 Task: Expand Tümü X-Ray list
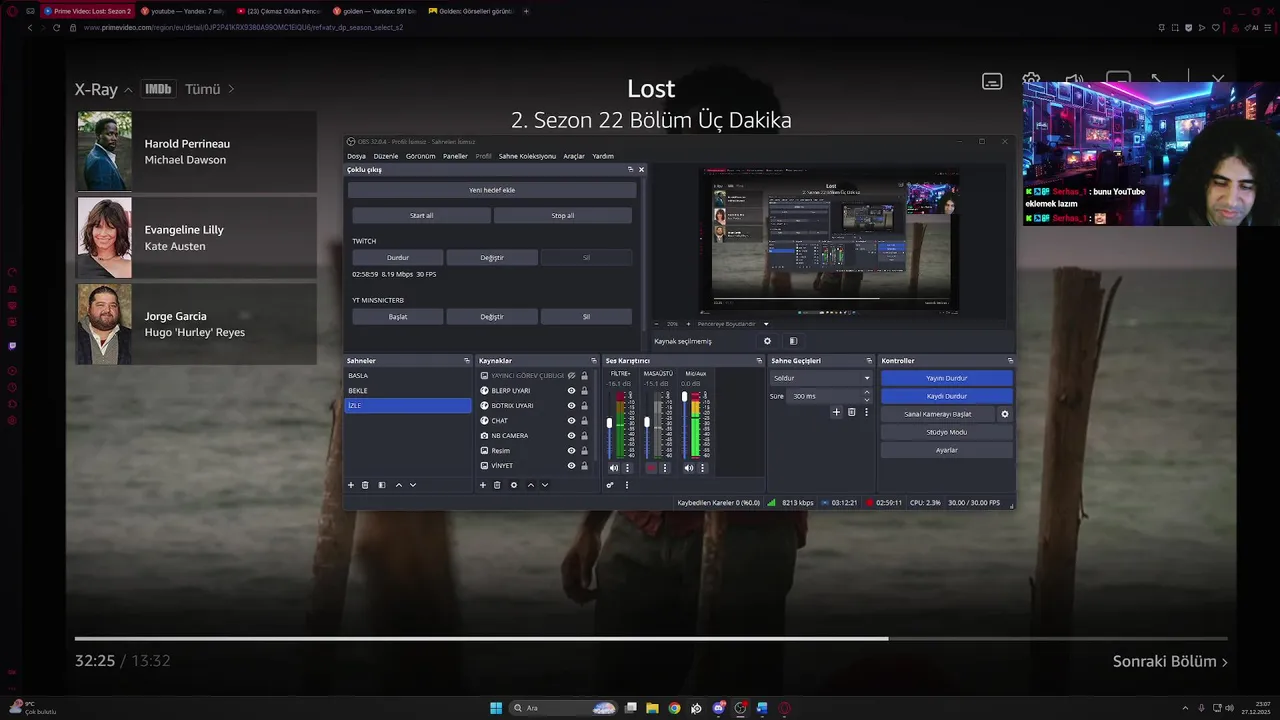[x=210, y=89]
